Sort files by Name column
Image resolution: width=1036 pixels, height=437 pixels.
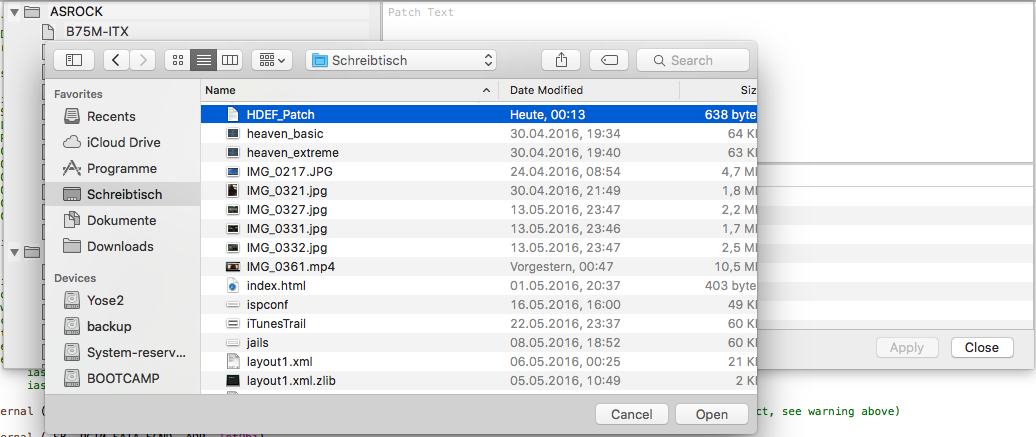pos(349,90)
